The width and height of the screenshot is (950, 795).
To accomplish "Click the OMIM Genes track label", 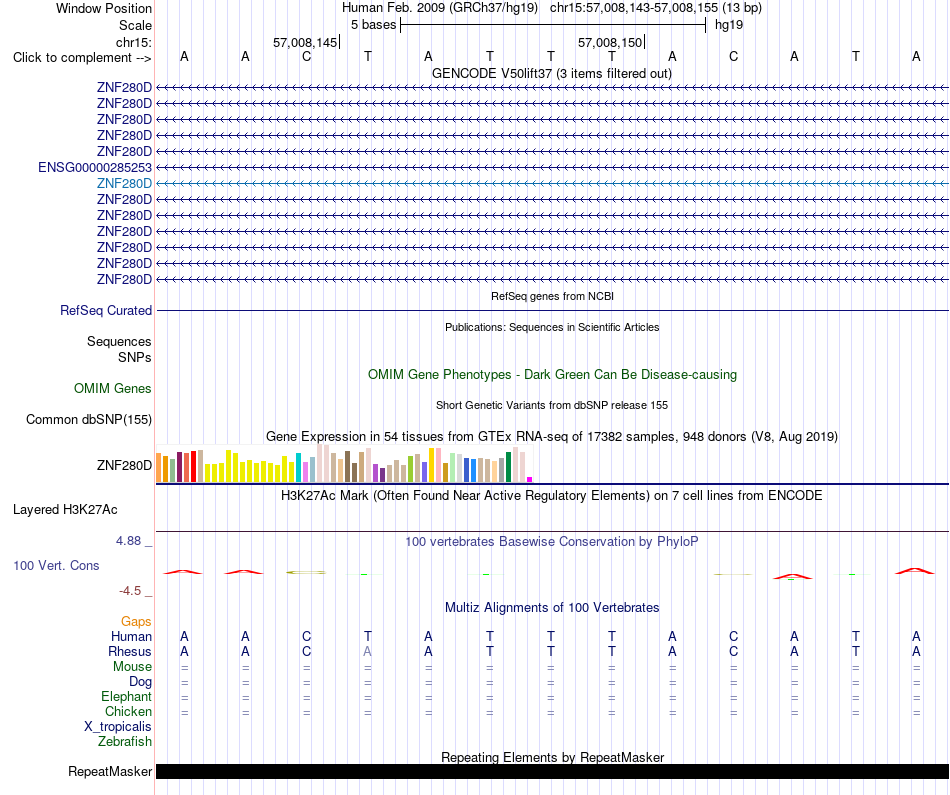I will click(113, 388).
